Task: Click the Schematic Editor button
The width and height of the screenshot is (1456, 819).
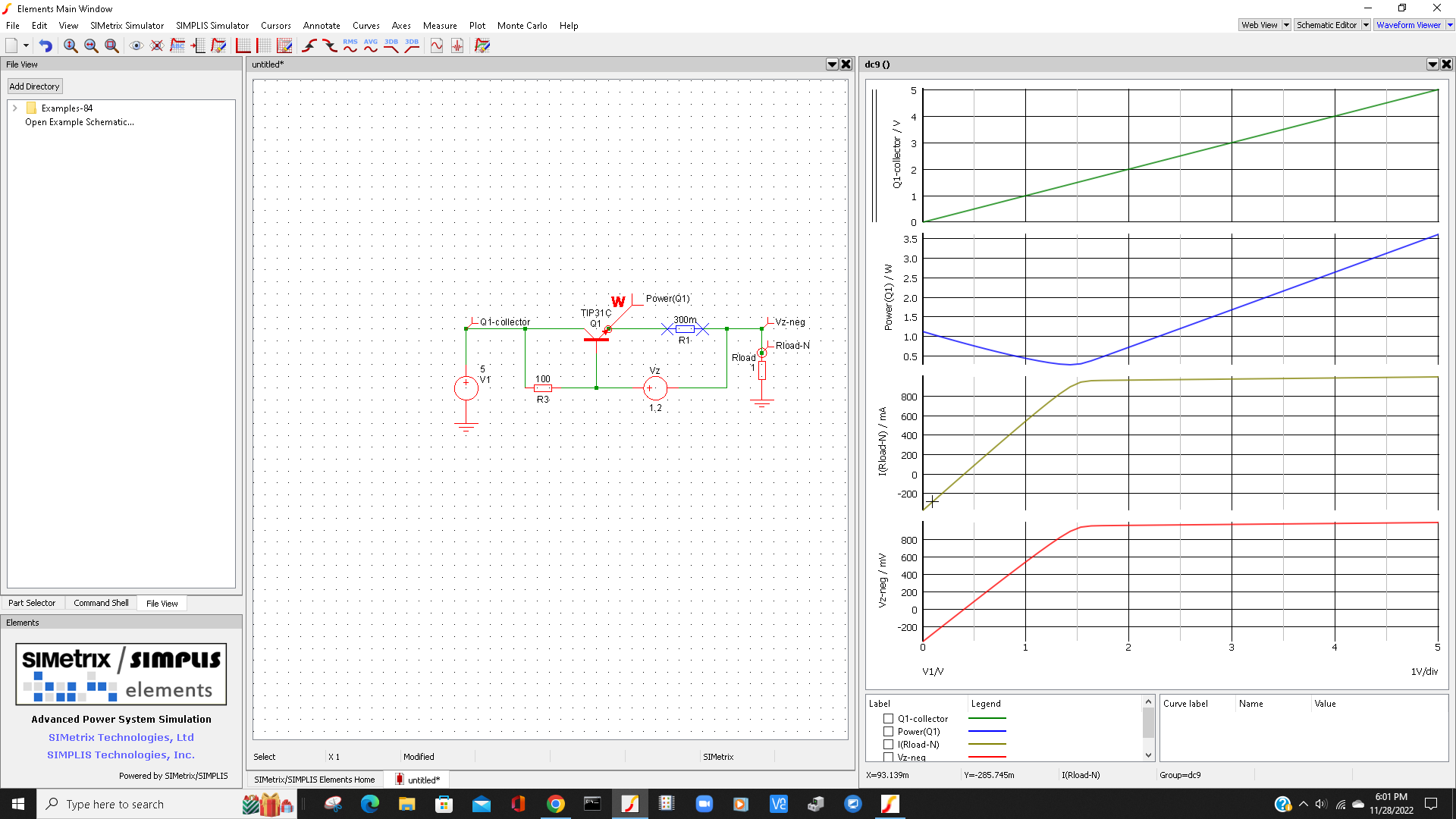Action: point(1326,25)
